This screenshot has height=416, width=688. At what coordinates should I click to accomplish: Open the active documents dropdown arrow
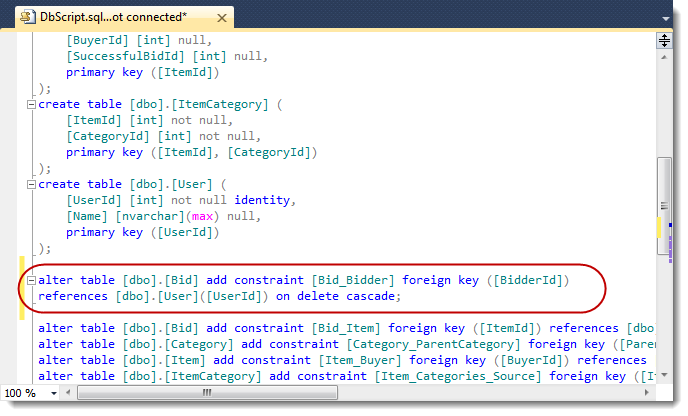coord(666,18)
